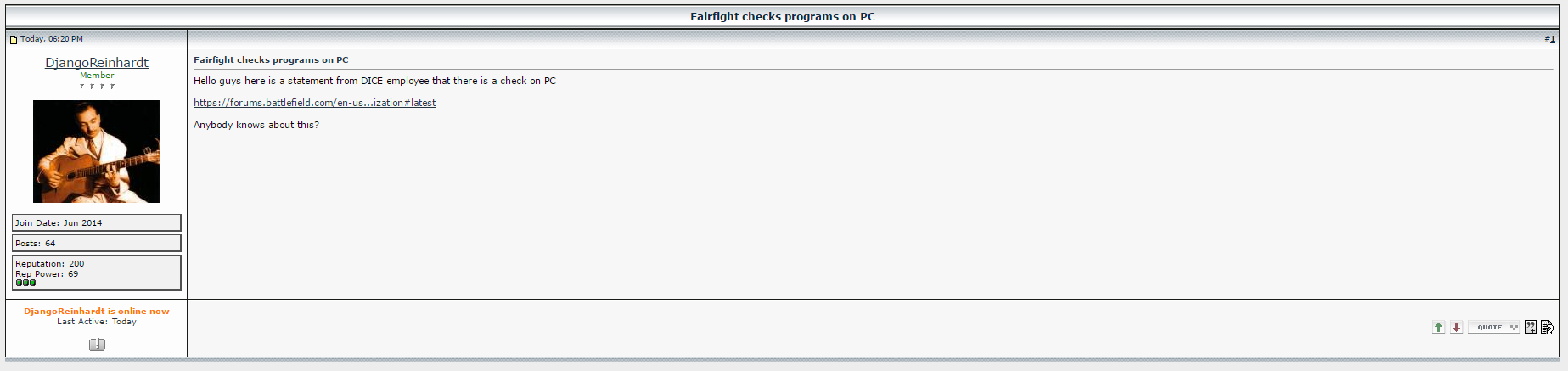The height and width of the screenshot is (371, 1568).
Task: Downvote the post with red arrow
Action: (x=1456, y=327)
